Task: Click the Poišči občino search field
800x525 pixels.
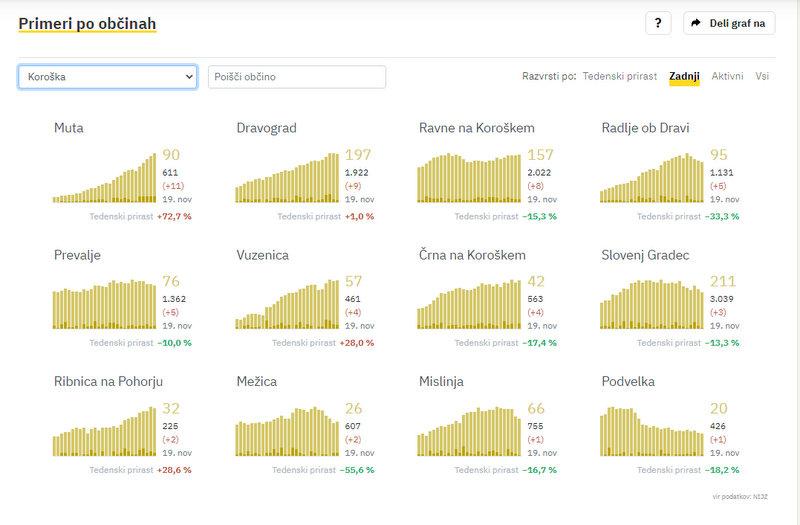Action: 296,77
